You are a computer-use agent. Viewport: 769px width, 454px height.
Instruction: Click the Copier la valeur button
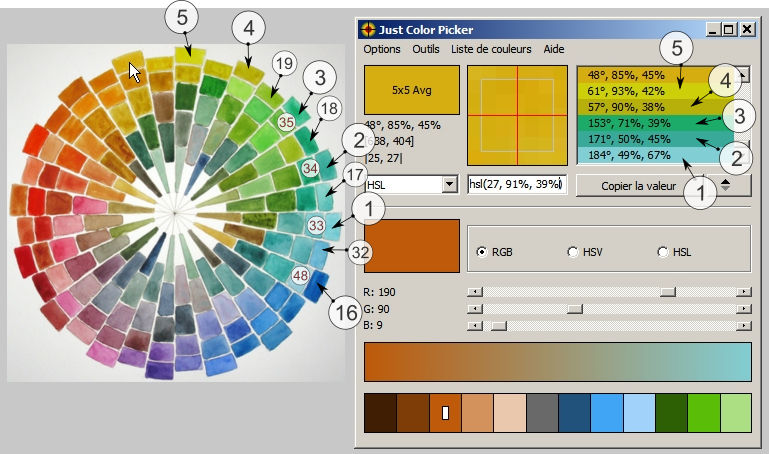(639, 186)
